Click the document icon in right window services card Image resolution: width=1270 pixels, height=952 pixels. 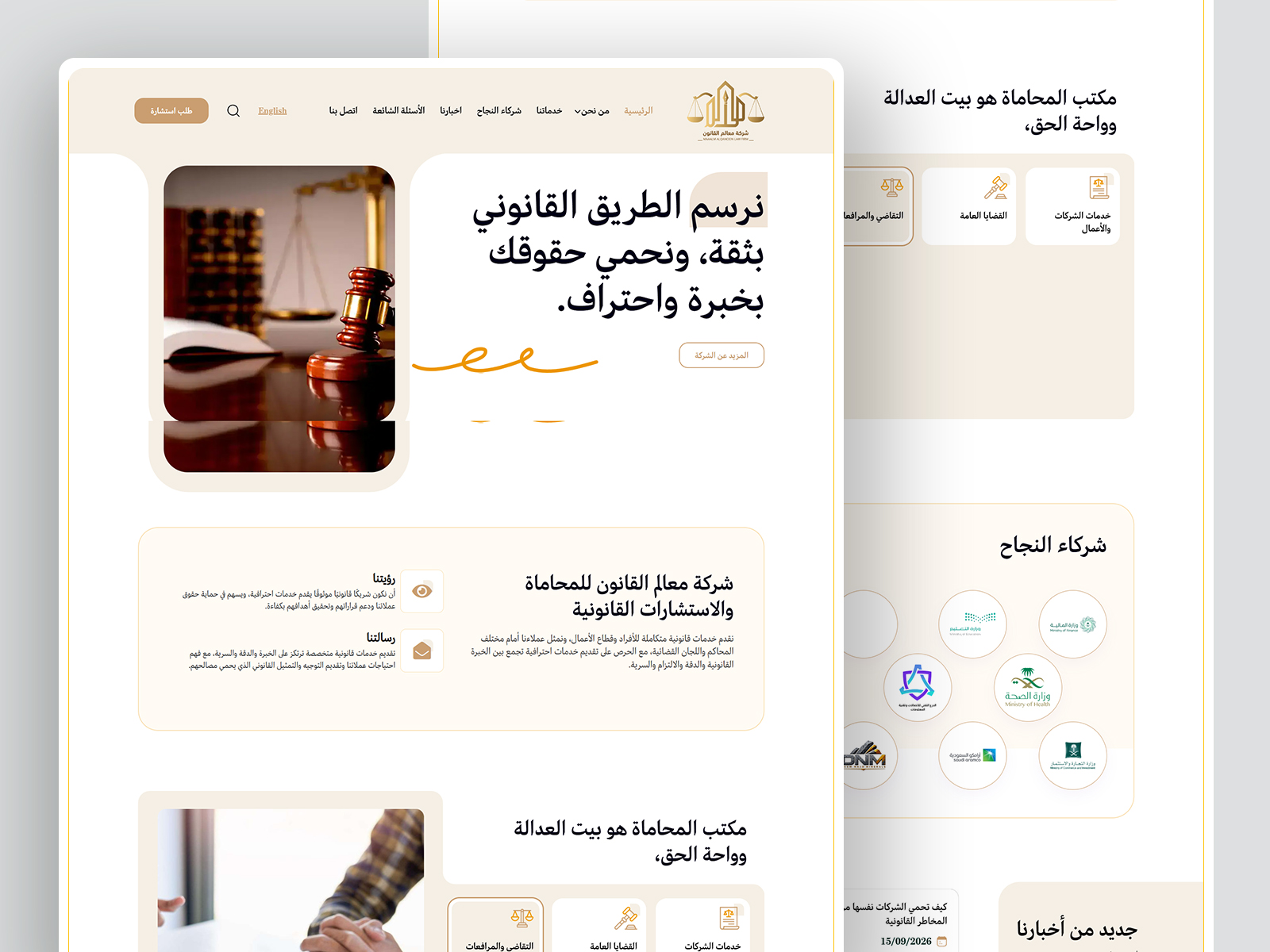point(1099,188)
